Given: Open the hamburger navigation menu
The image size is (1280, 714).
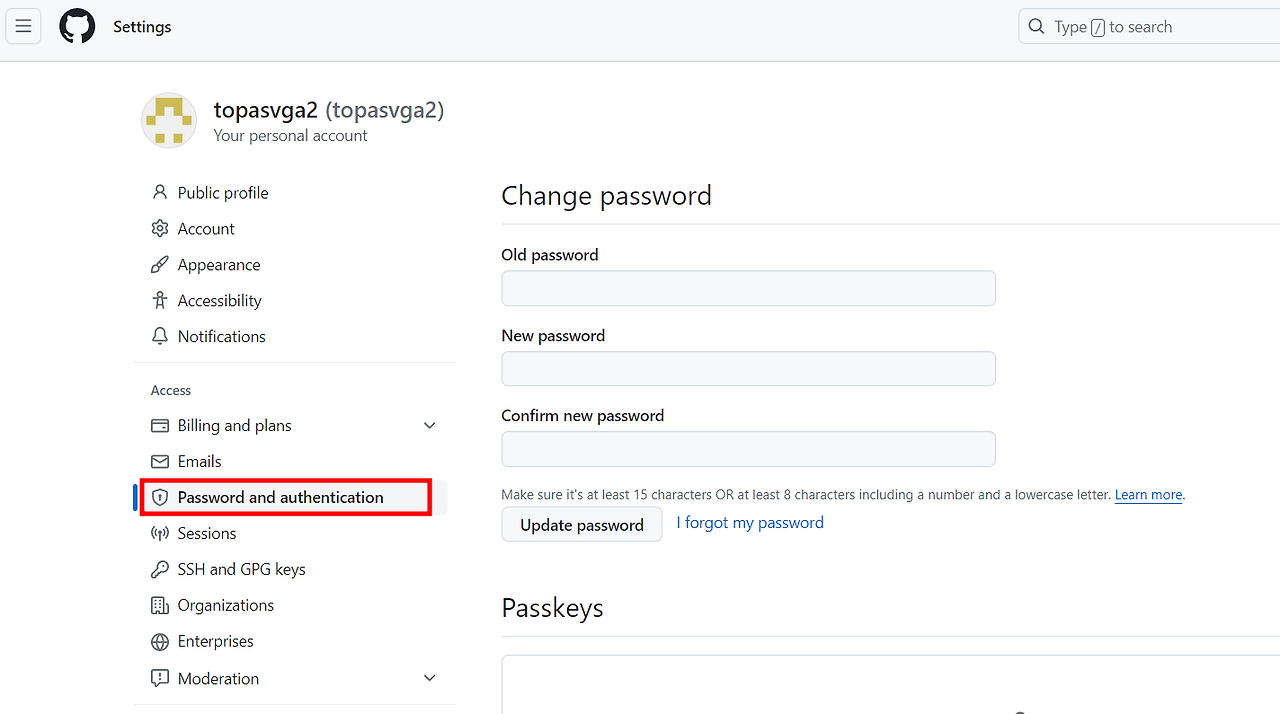Looking at the screenshot, I should pyautogui.click(x=23, y=27).
